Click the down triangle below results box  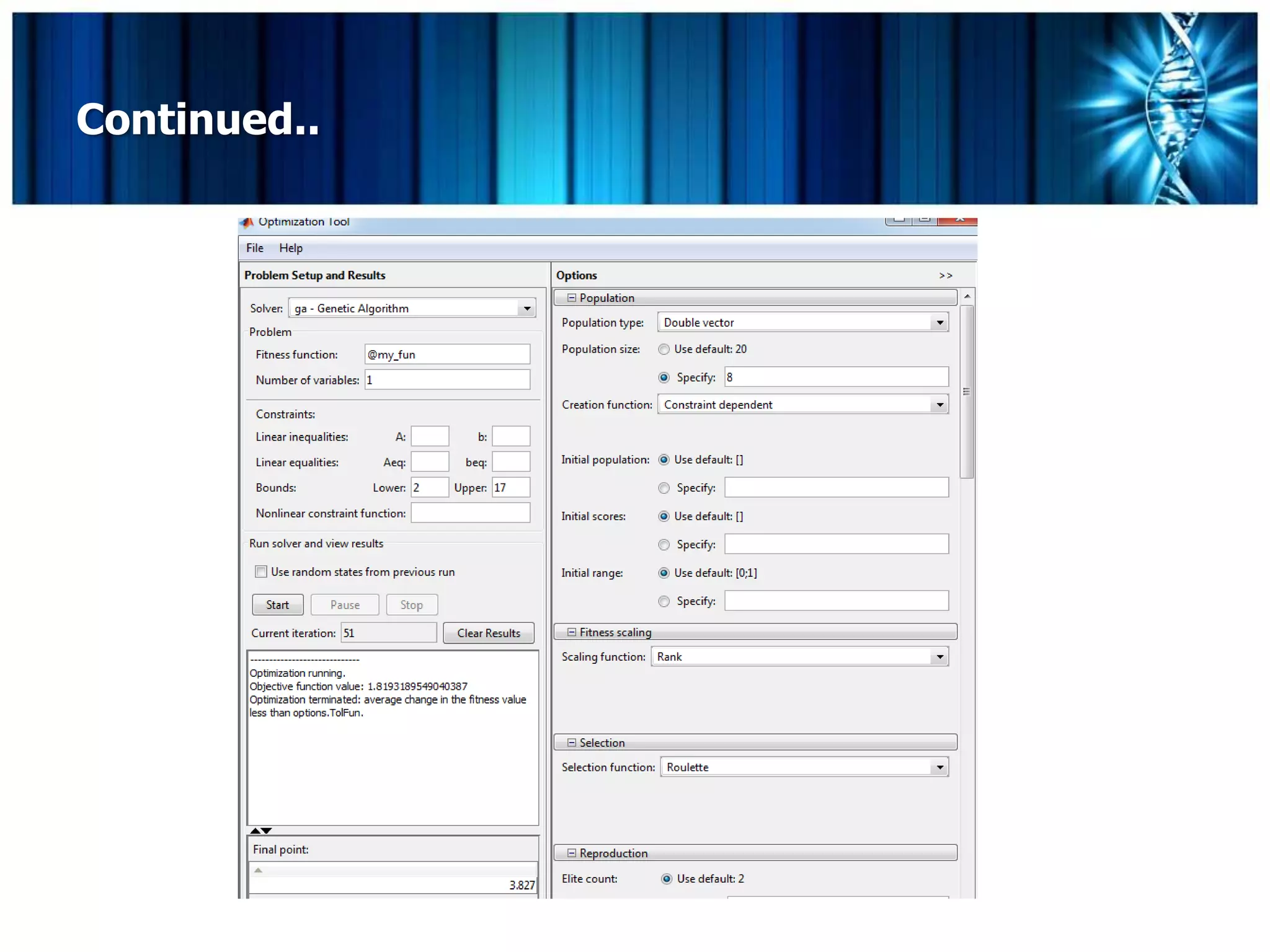(x=267, y=831)
